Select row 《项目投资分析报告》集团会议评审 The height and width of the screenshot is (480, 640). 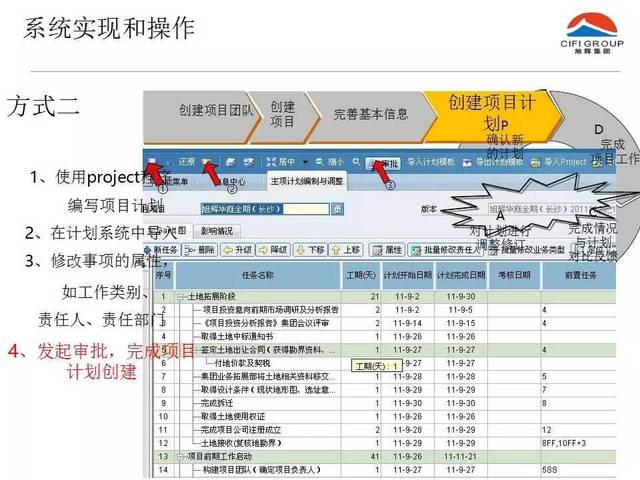coord(384,323)
